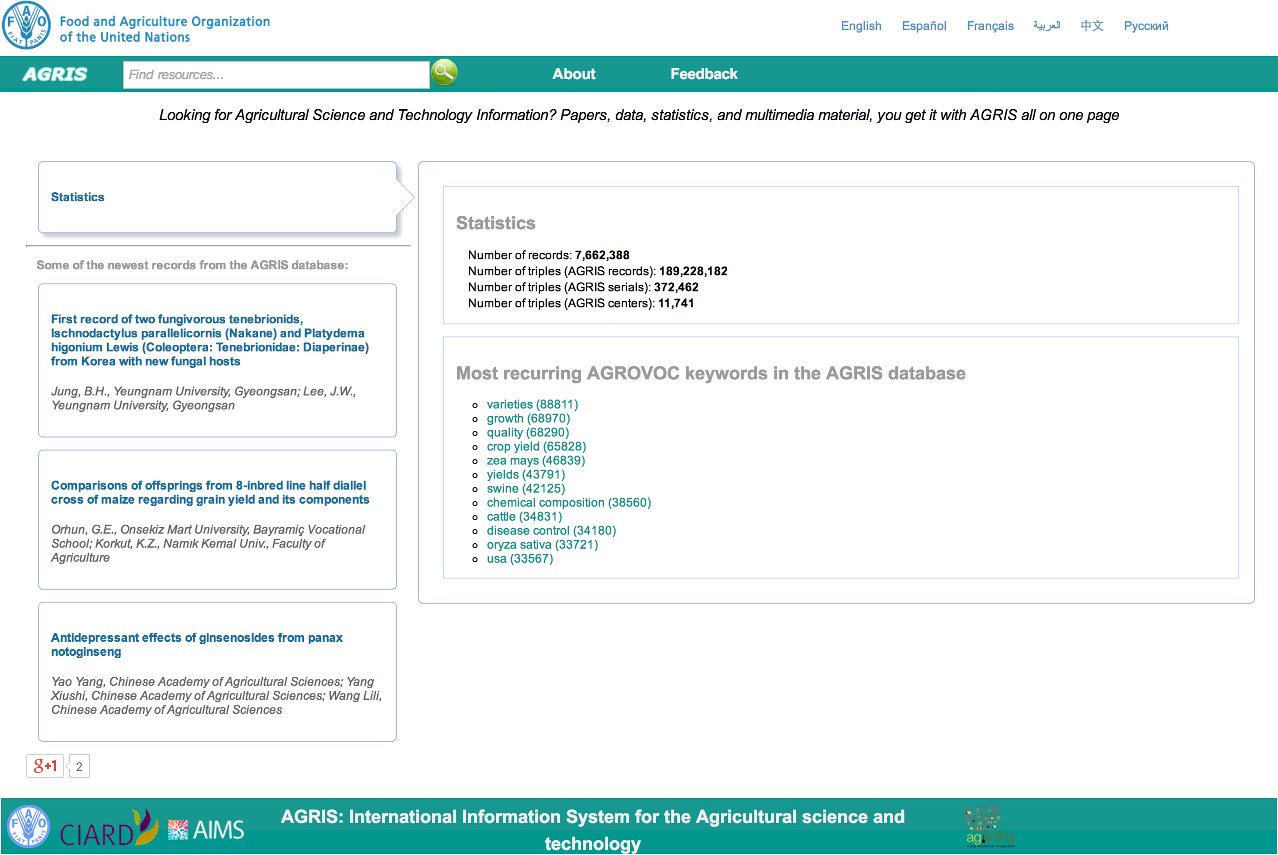Screen dimensions: 1278x855
Task: Click the AGRIS serials triples value 372,462
Action: [x=677, y=287]
